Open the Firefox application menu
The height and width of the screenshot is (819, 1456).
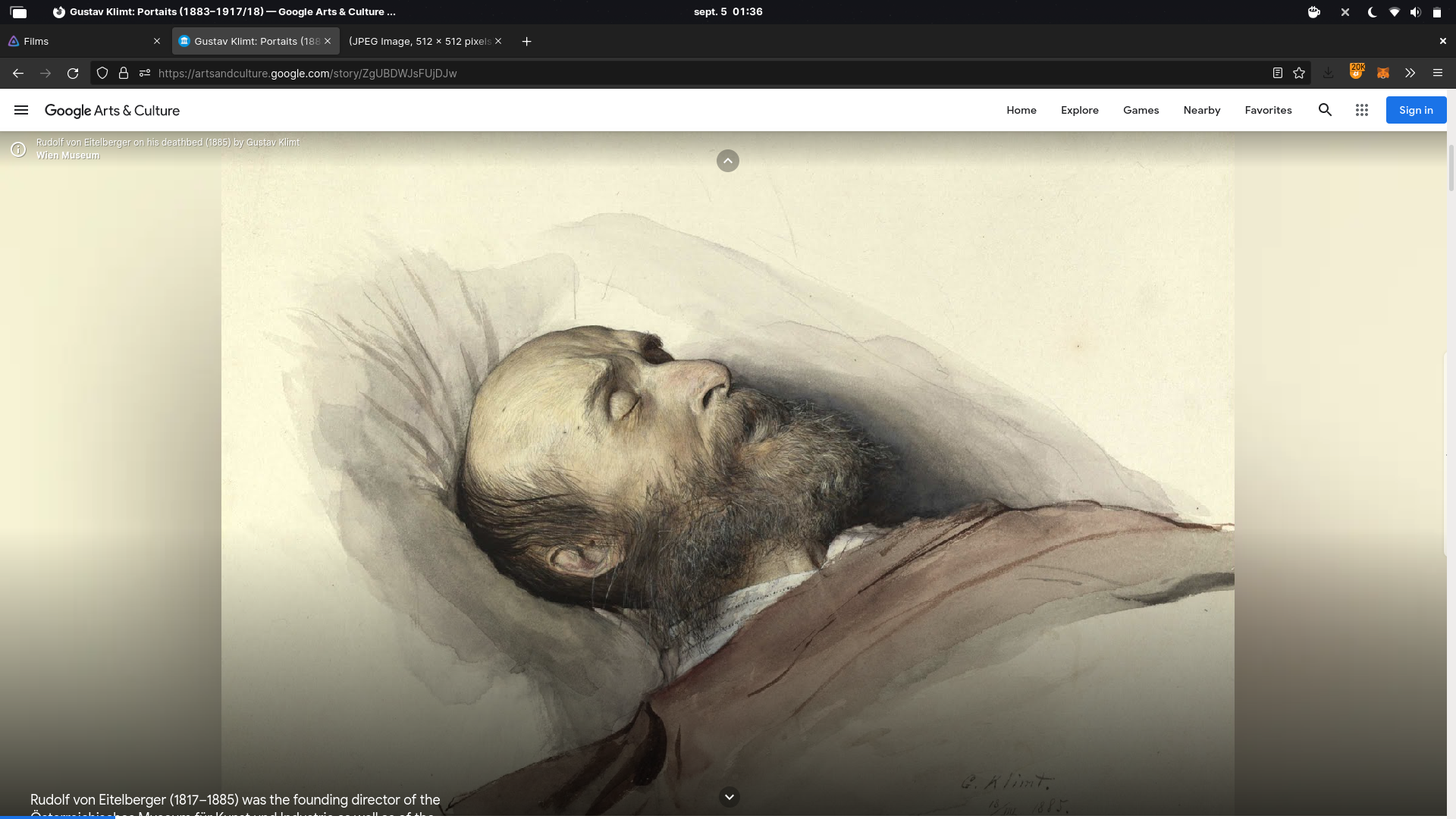tap(1437, 74)
